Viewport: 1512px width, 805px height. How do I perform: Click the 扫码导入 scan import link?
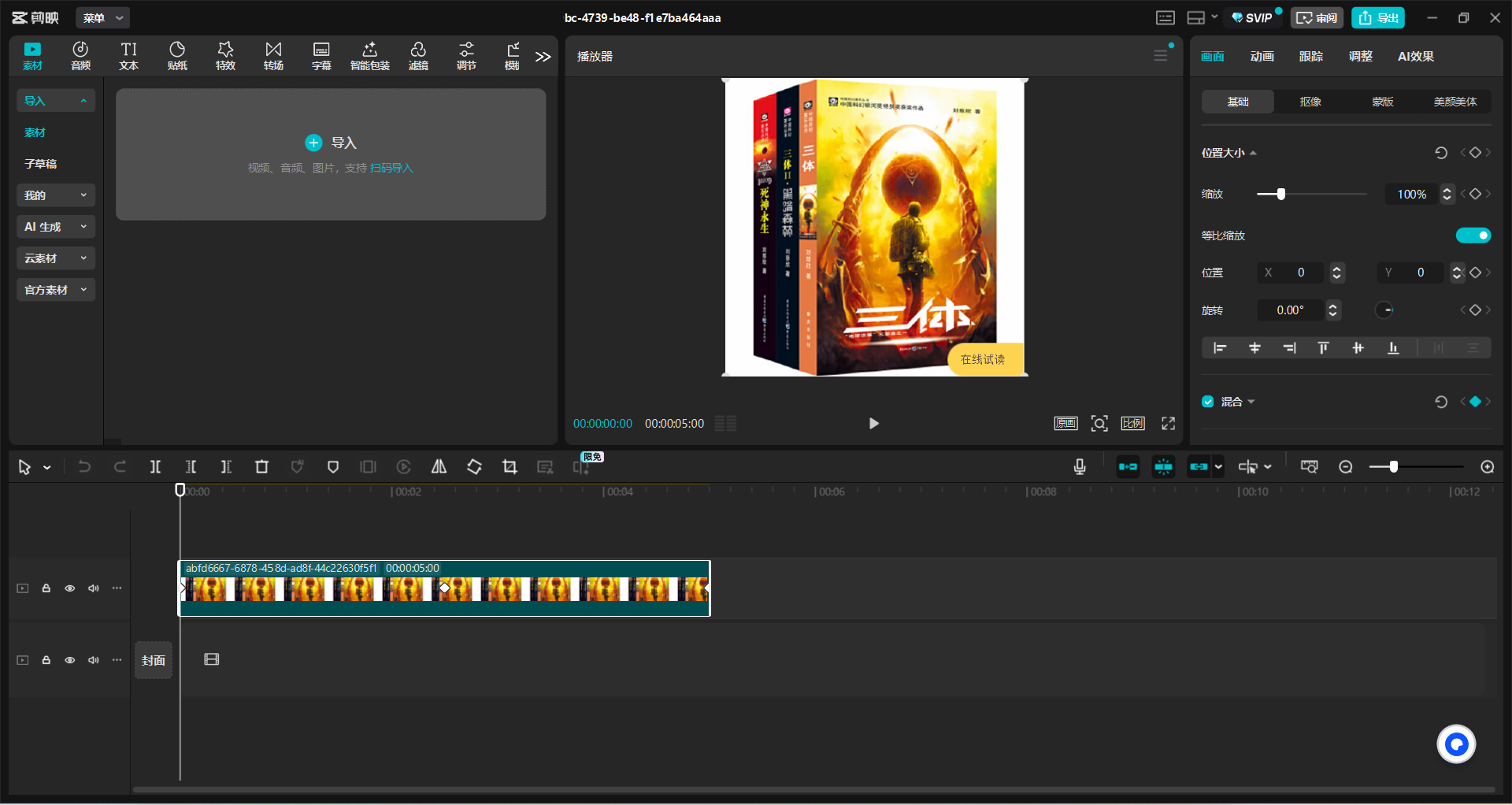pos(391,168)
